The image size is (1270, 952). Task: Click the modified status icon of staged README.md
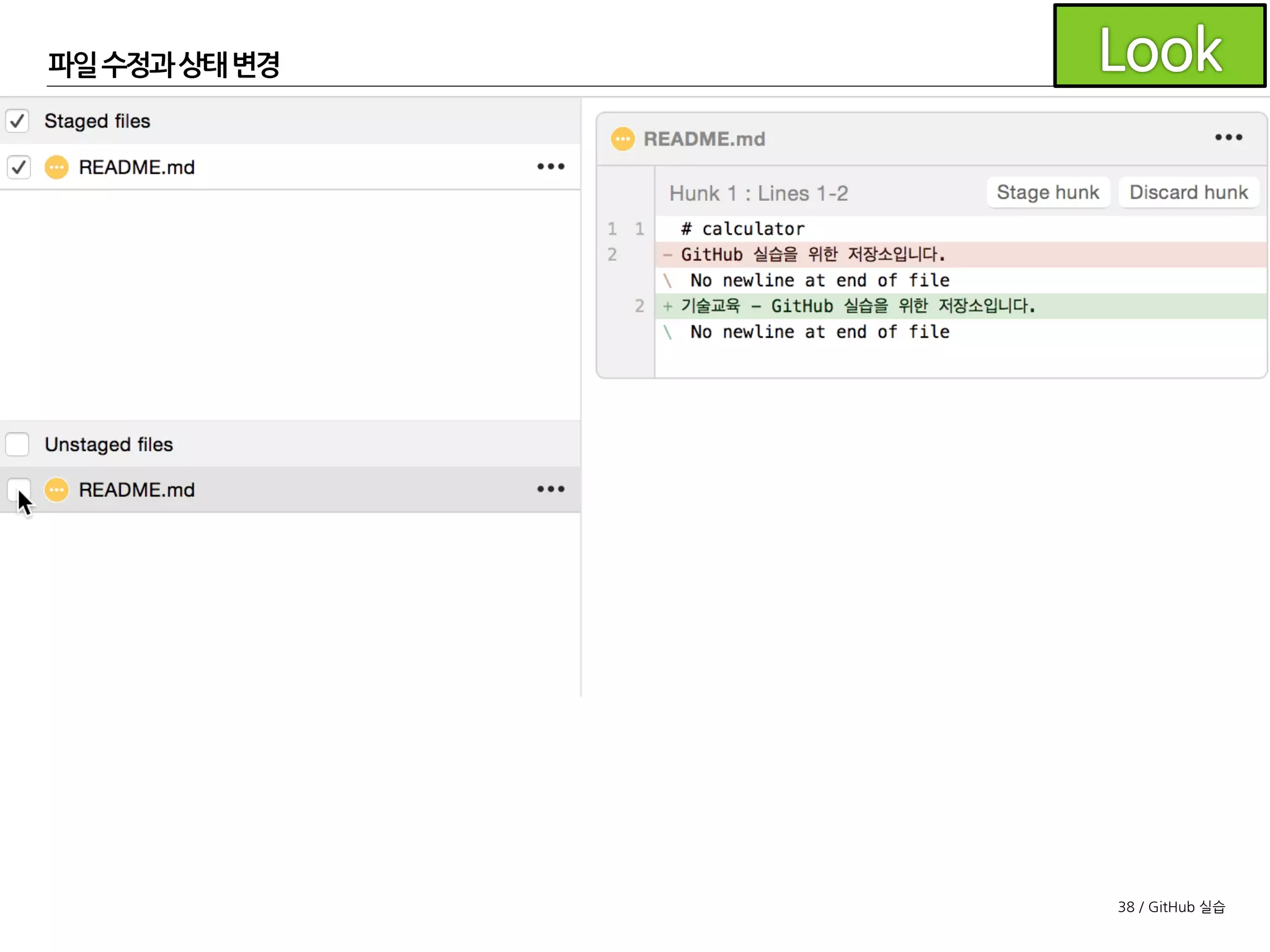[x=56, y=167]
